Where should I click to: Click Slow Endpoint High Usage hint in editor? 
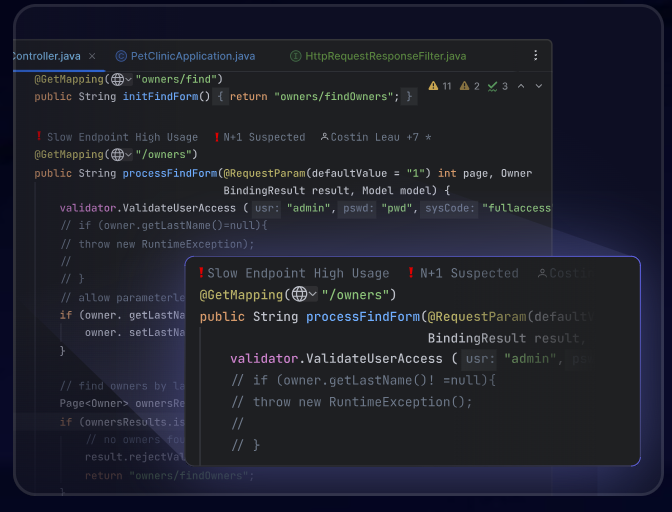(x=117, y=137)
